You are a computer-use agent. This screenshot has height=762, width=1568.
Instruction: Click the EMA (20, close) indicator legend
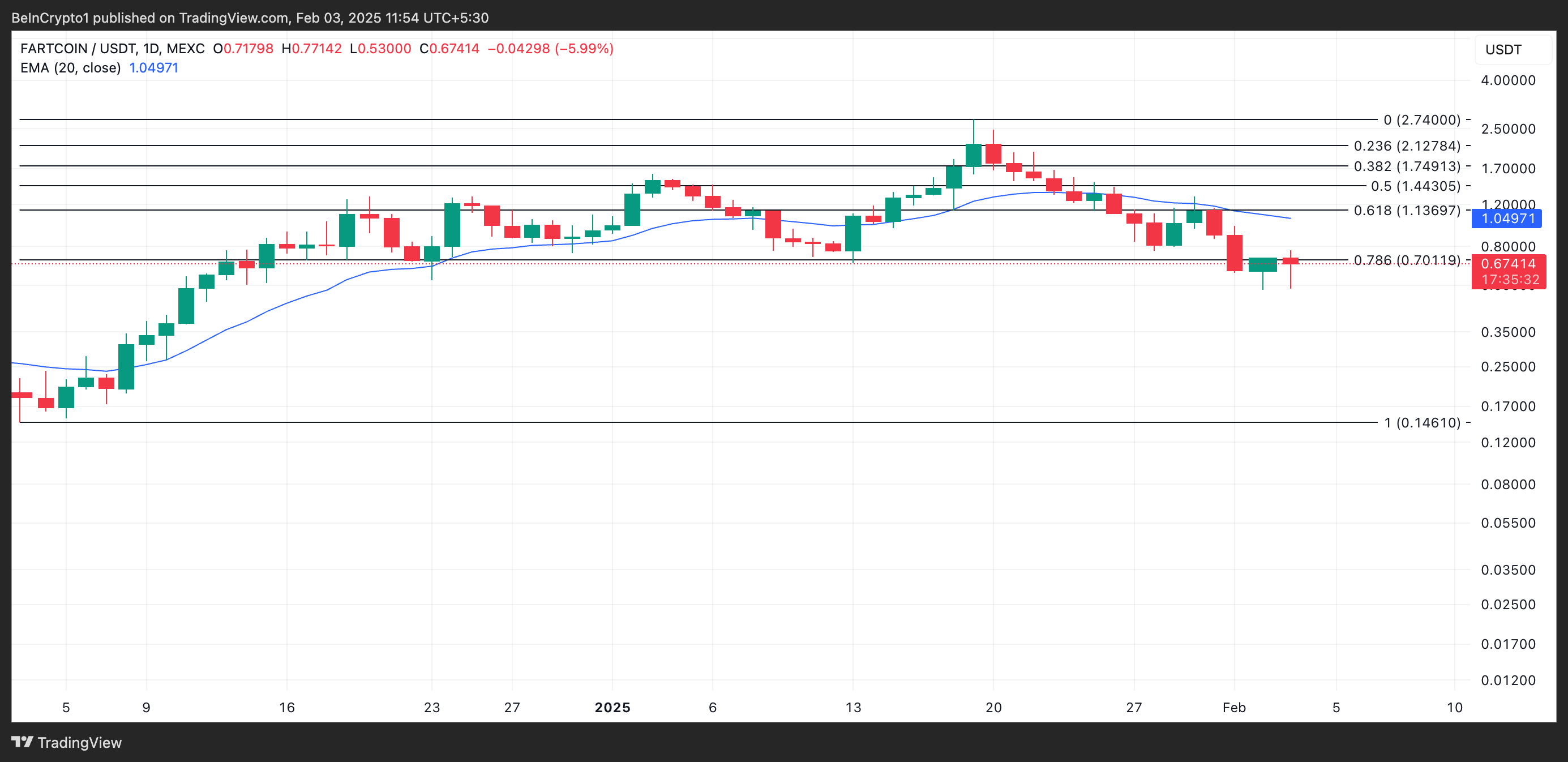[x=71, y=67]
